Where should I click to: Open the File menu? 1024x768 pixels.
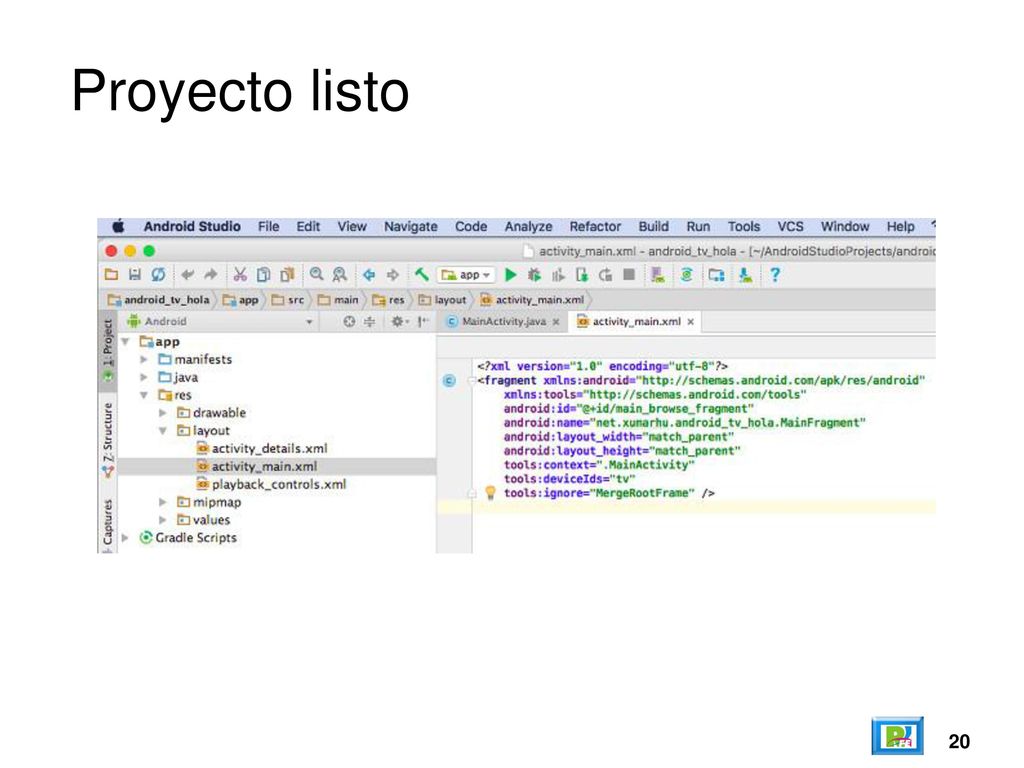(x=268, y=227)
